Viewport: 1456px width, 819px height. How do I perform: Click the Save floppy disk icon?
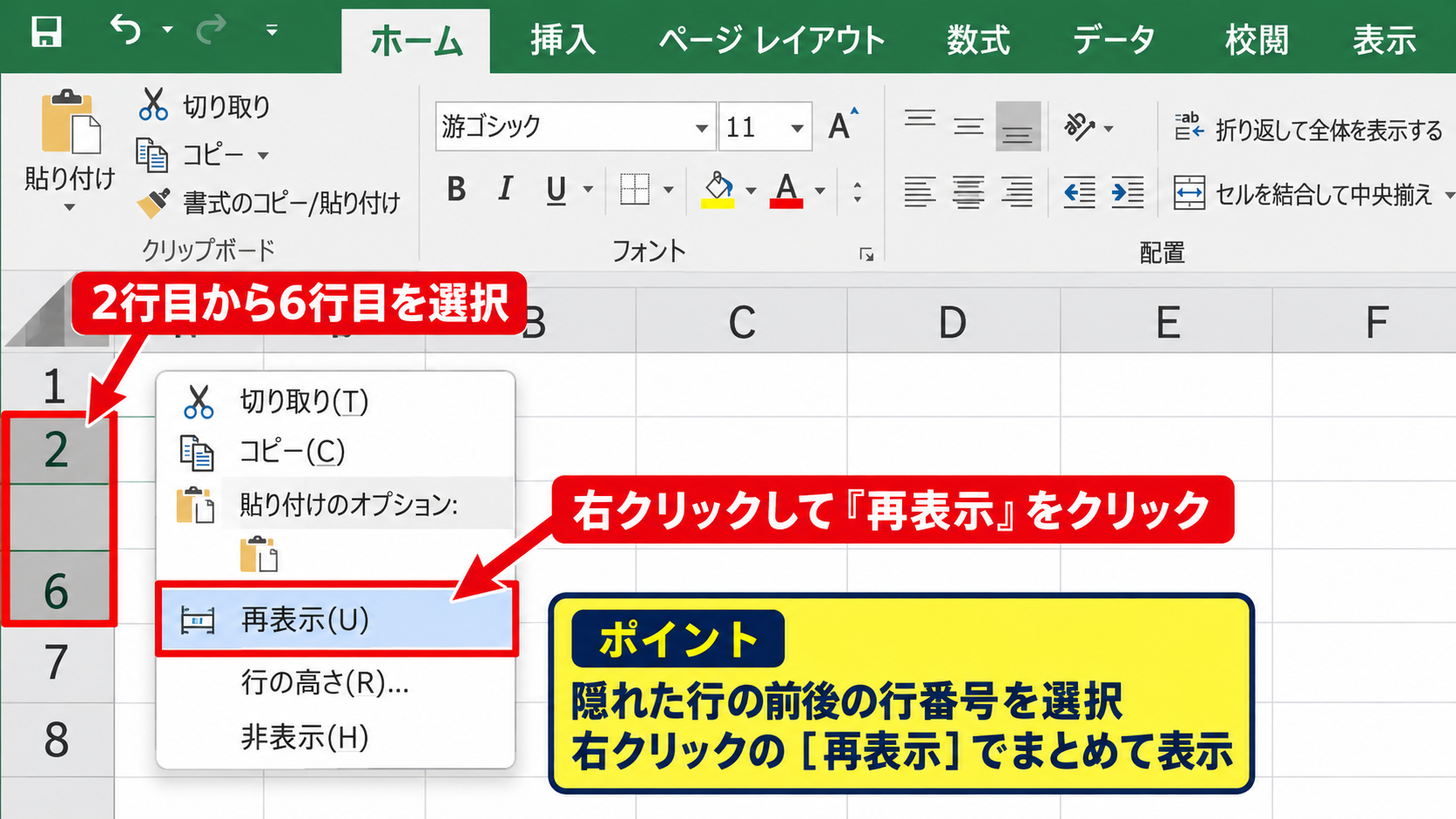(x=46, y=32)
